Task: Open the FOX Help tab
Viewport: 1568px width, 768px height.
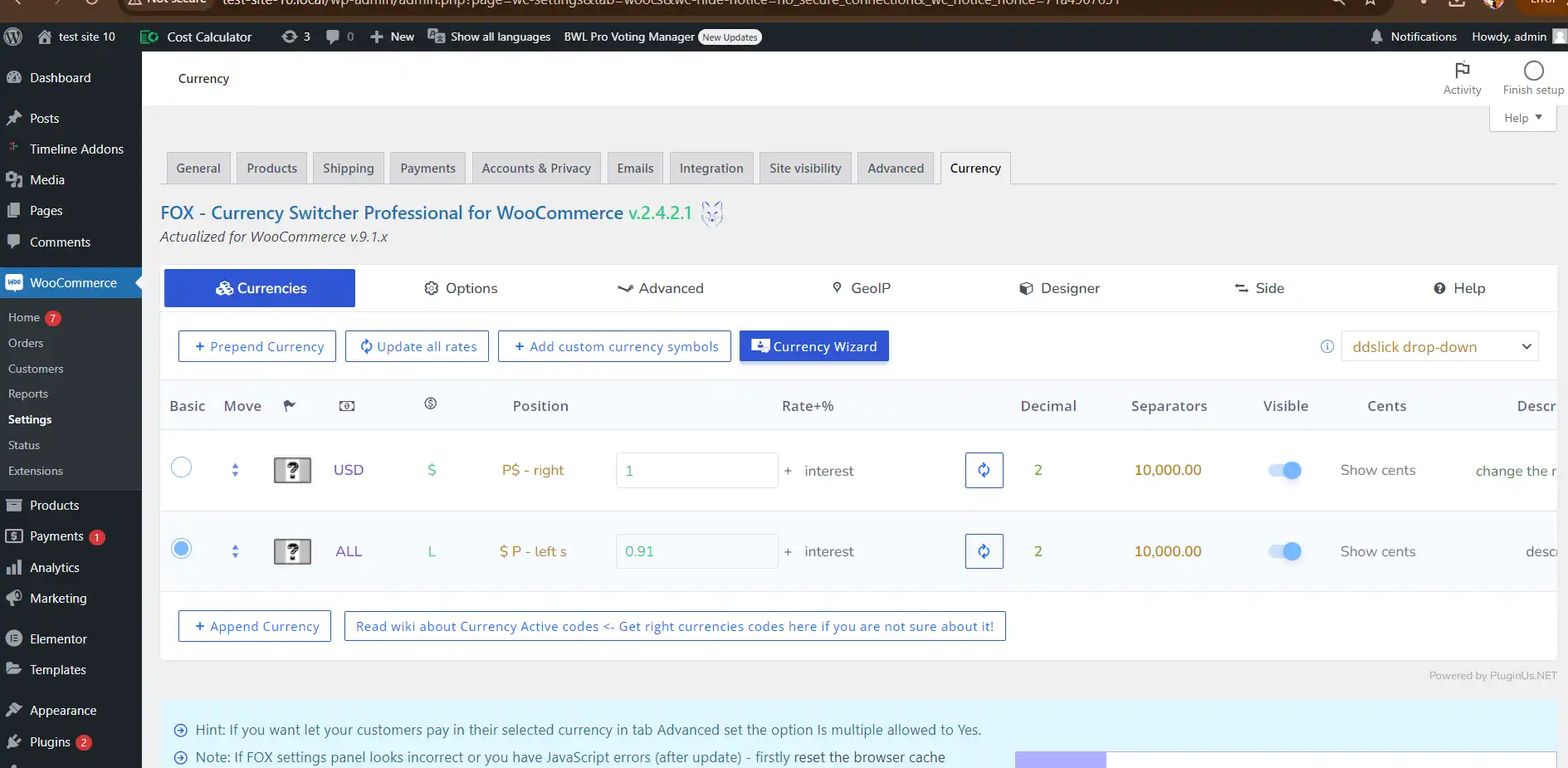Action: click(1458, 288)
